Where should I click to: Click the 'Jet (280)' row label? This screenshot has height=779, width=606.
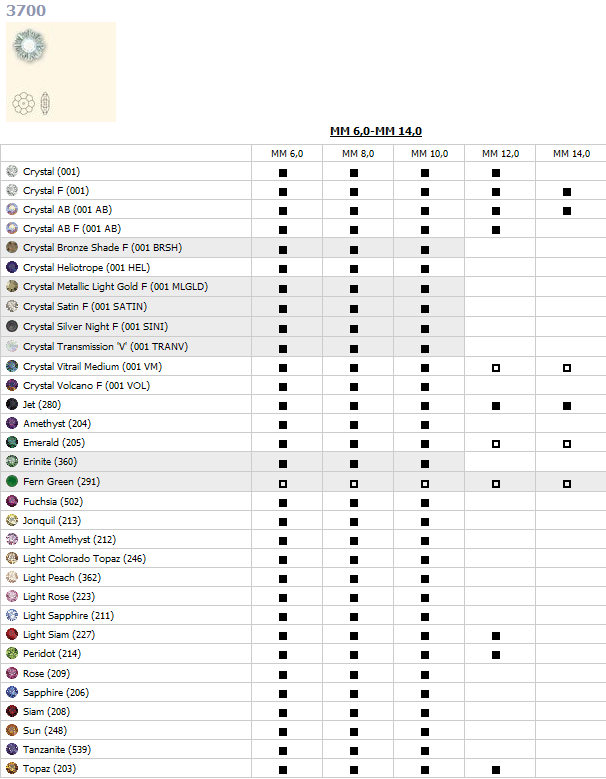point(42,404)
